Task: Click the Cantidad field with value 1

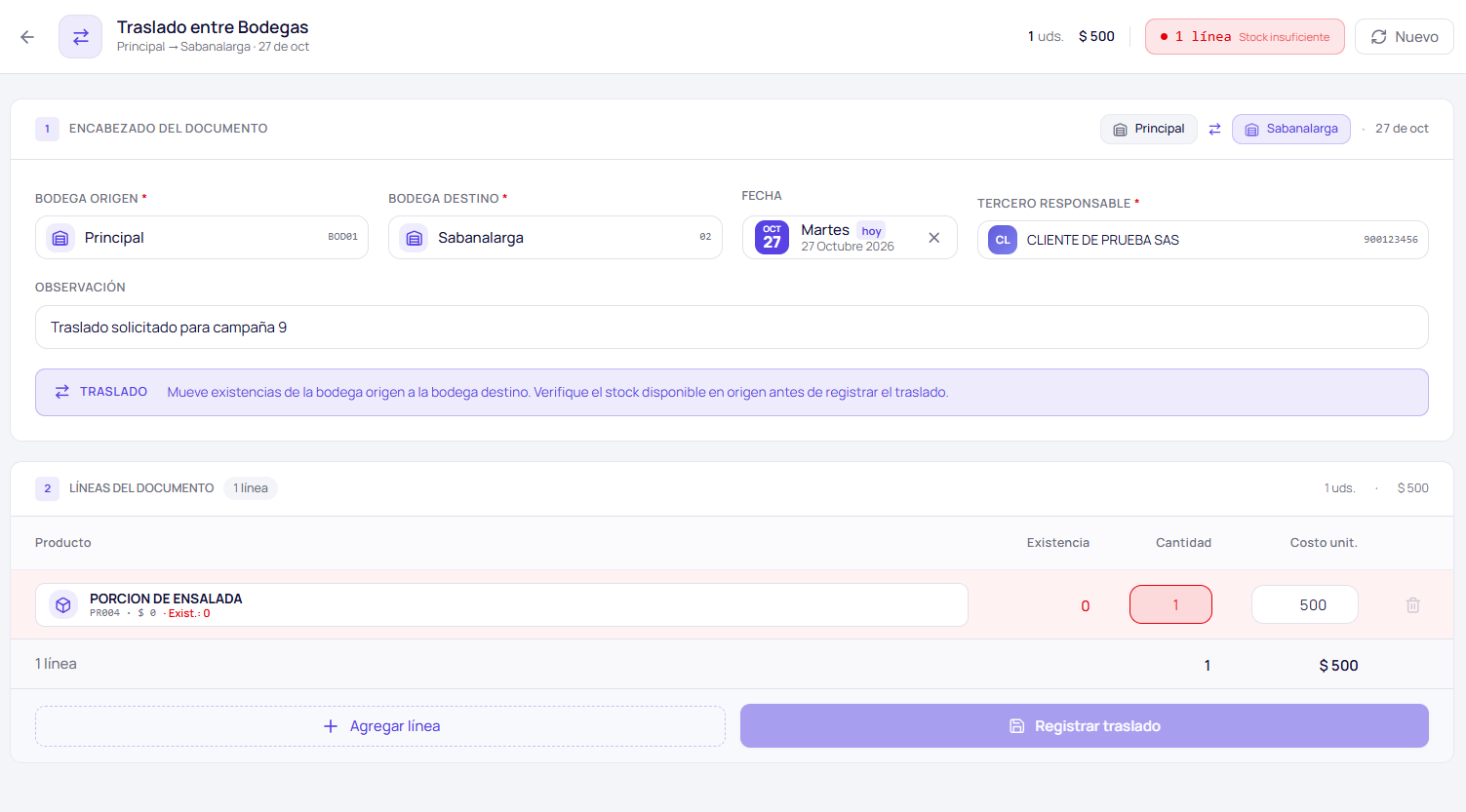Action: [x=1170, y=604]
